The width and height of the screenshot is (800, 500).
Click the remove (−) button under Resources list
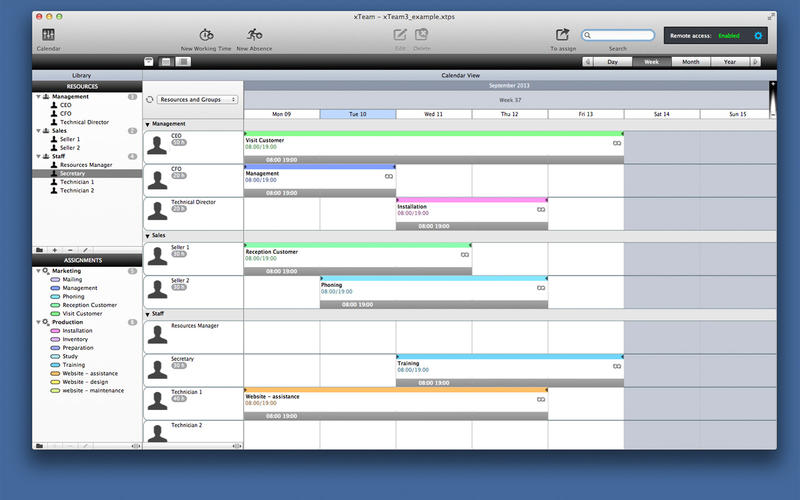[x=69, y=249]
